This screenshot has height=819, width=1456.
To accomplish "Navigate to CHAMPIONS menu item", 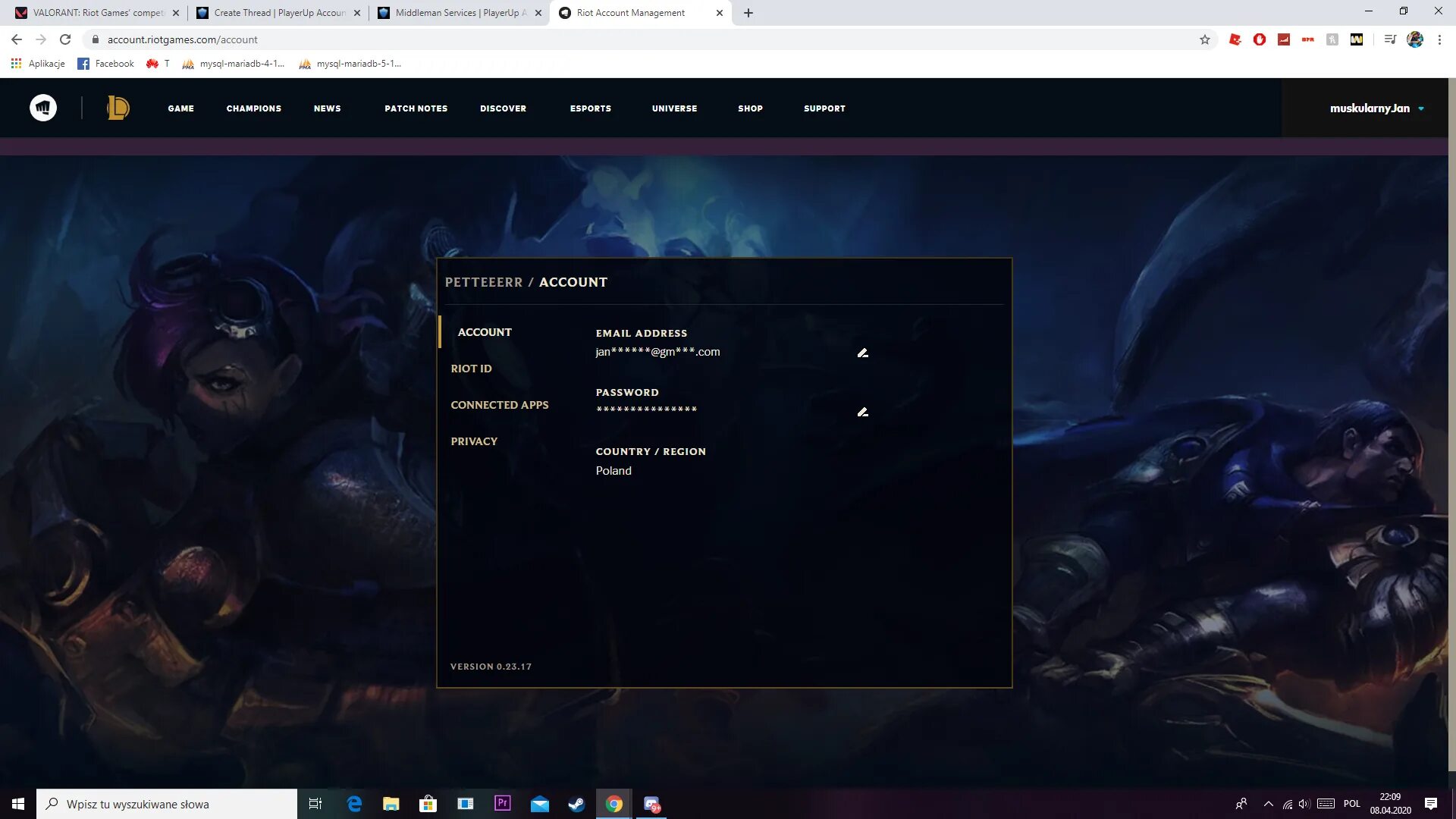I will [x=253, y=108].
